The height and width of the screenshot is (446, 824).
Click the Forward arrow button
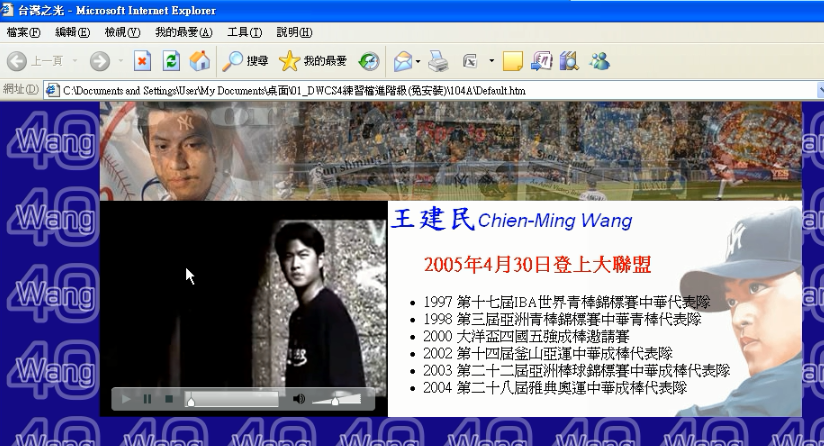point(99,61)
